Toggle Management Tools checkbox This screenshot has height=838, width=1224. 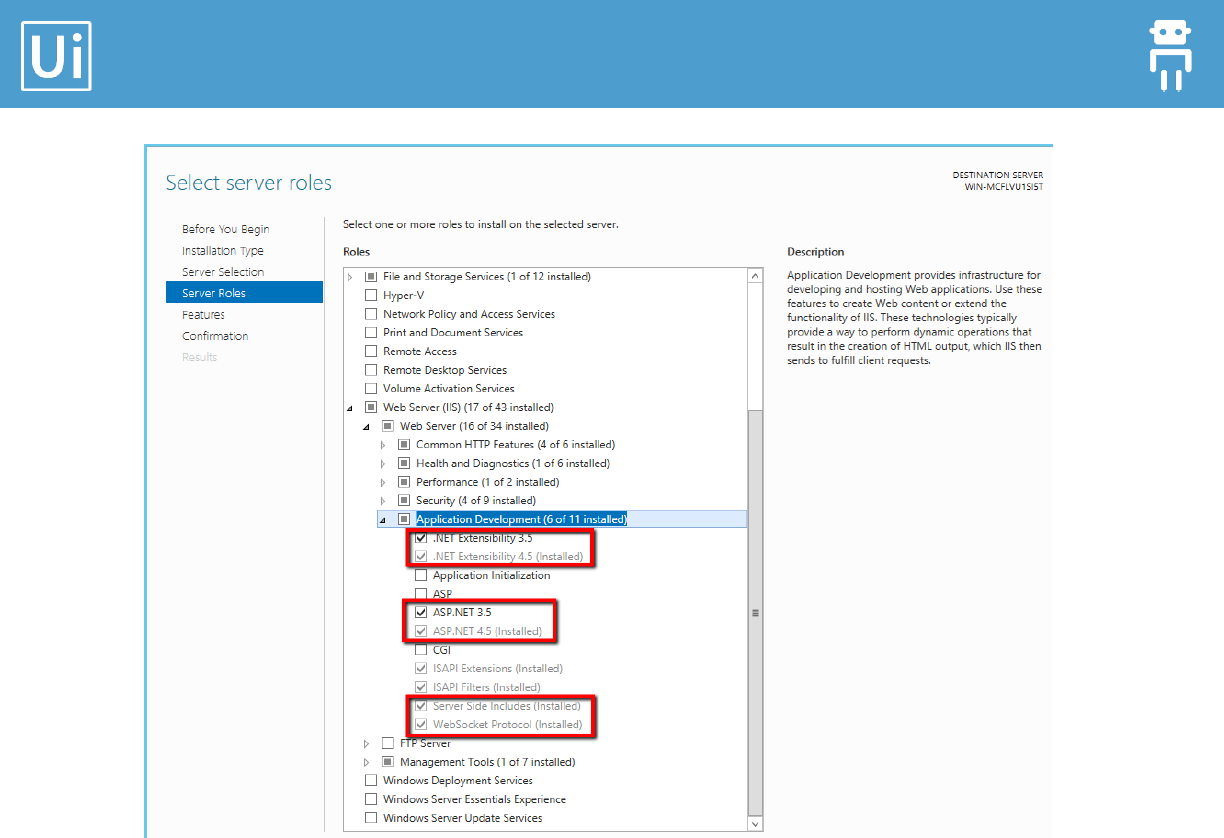pyautogui.click(x=388, y=762)
